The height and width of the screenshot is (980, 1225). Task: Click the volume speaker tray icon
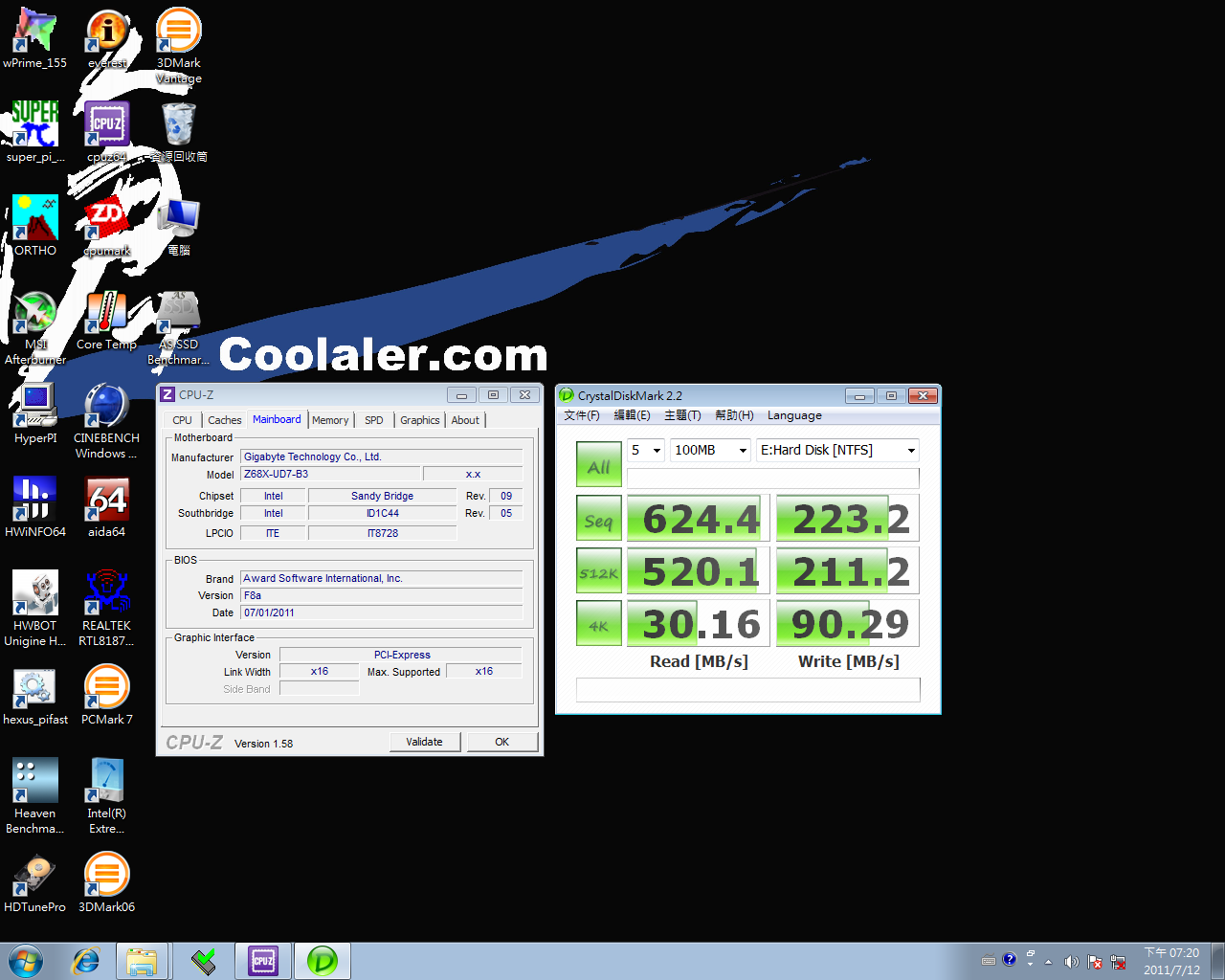tap(1071, 962)
